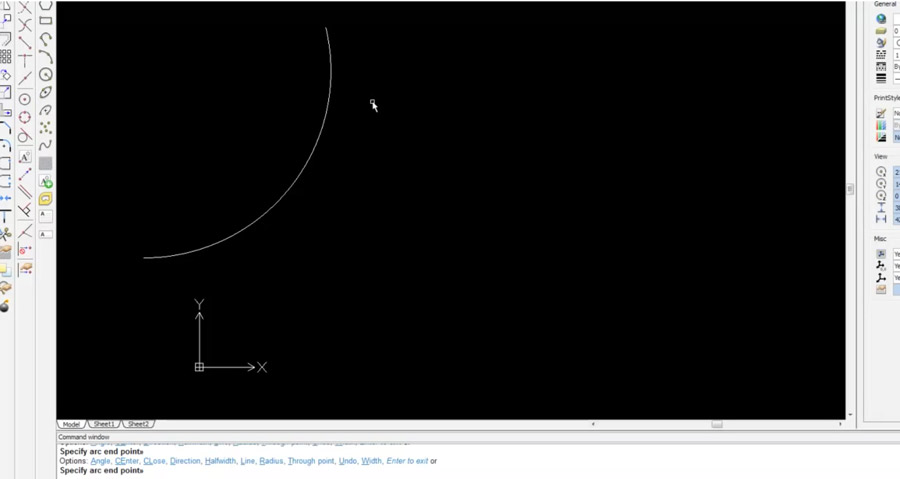Enable the Intersection snap icon

coord(25,25)
